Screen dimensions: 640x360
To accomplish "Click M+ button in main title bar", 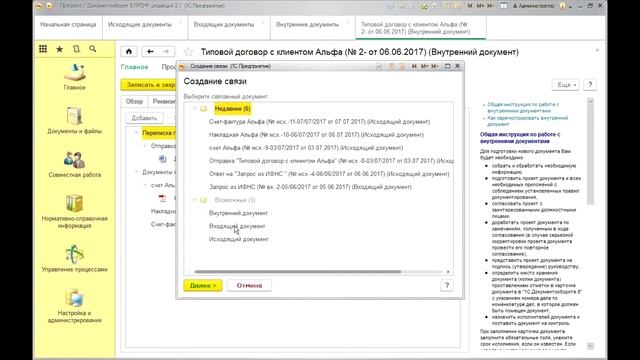I will 480,6.
